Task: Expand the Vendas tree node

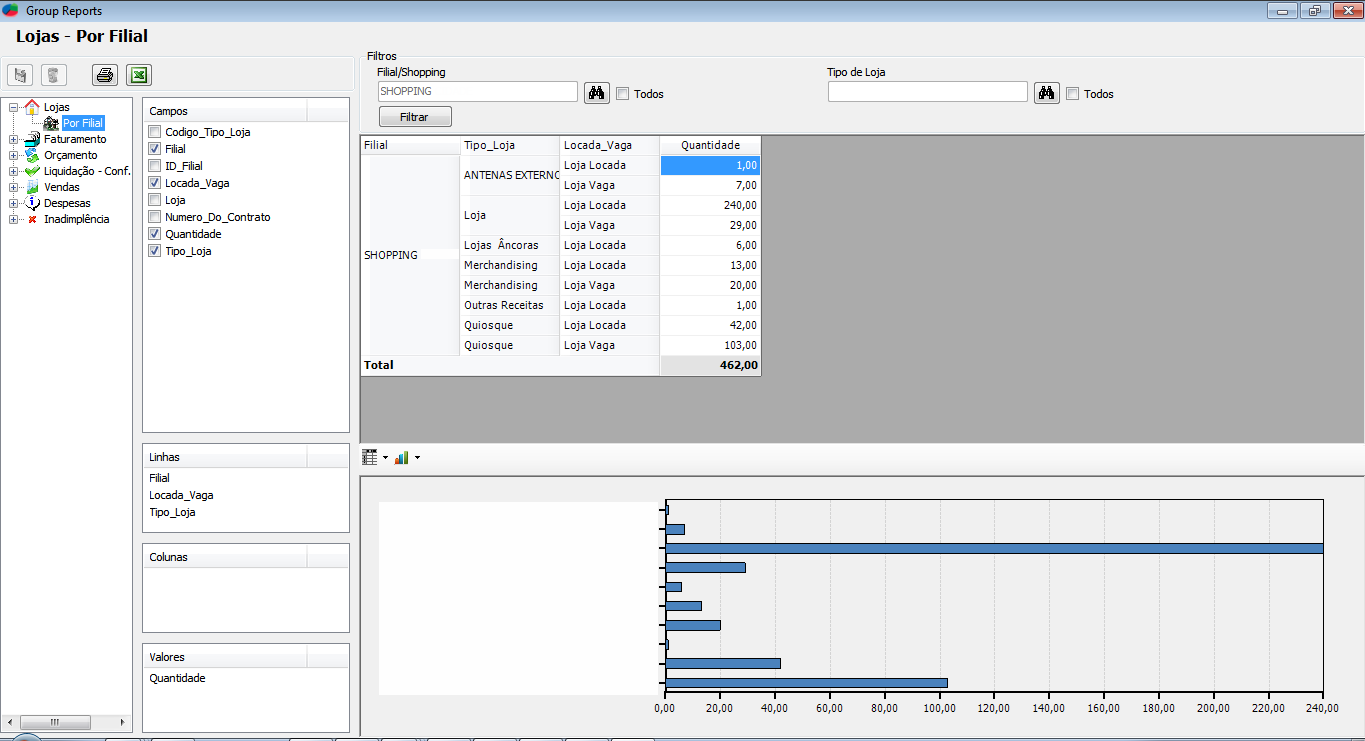Action: (13, 187)
